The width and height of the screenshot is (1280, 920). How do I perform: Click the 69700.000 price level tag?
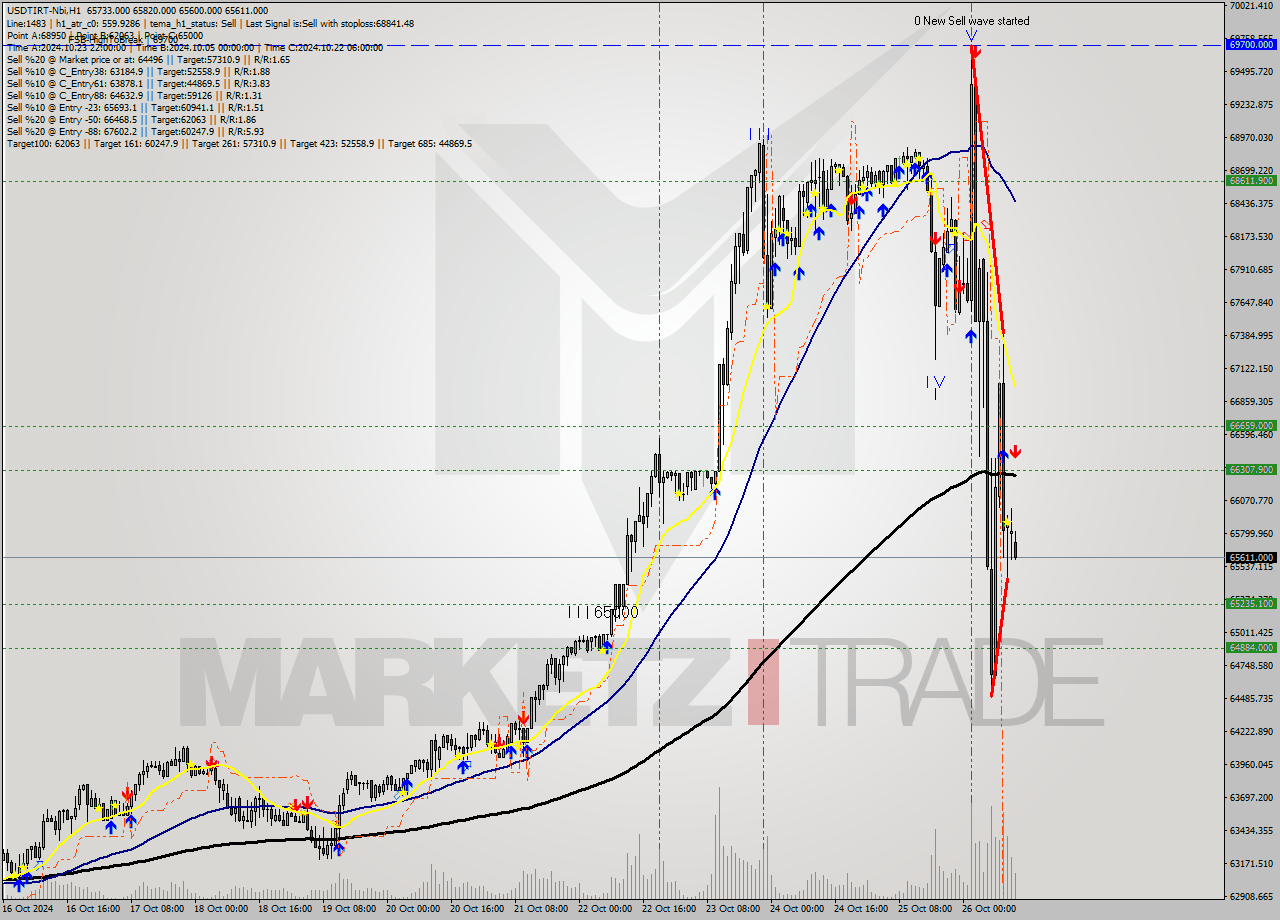coord(1251,45)
